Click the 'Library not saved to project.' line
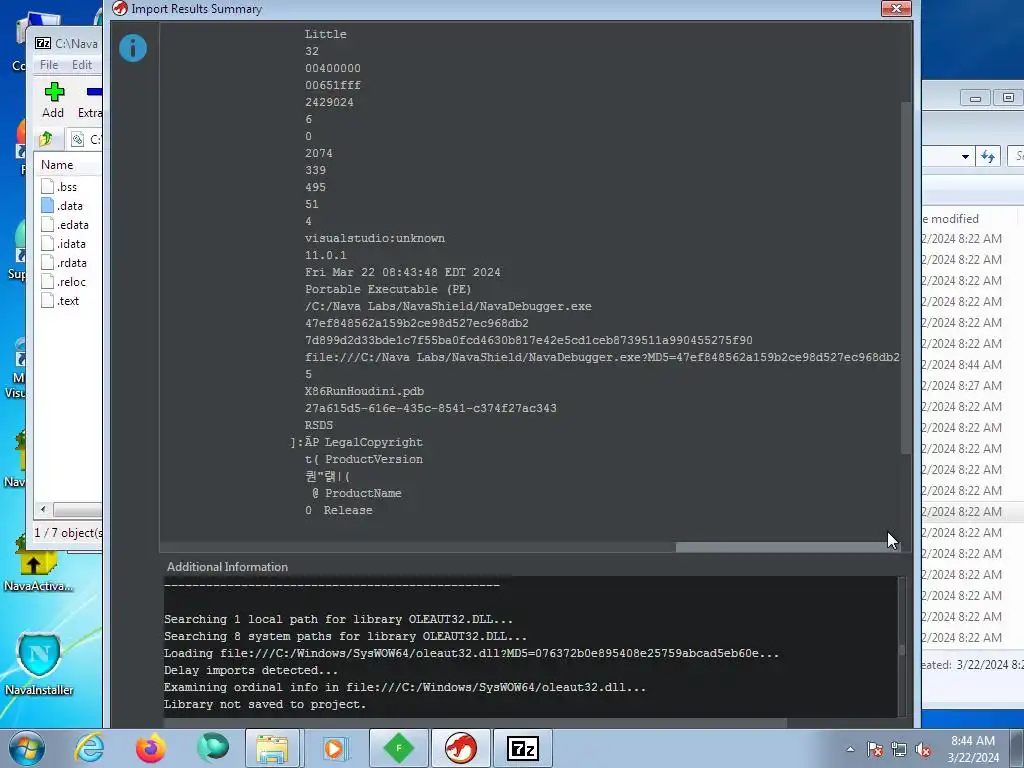 pos(265,704)
